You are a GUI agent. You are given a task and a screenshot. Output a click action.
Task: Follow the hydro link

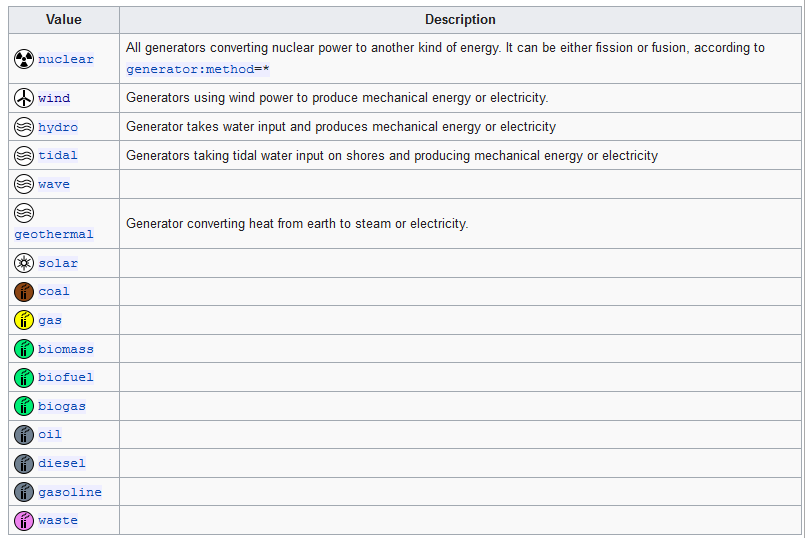click(58, 127)
